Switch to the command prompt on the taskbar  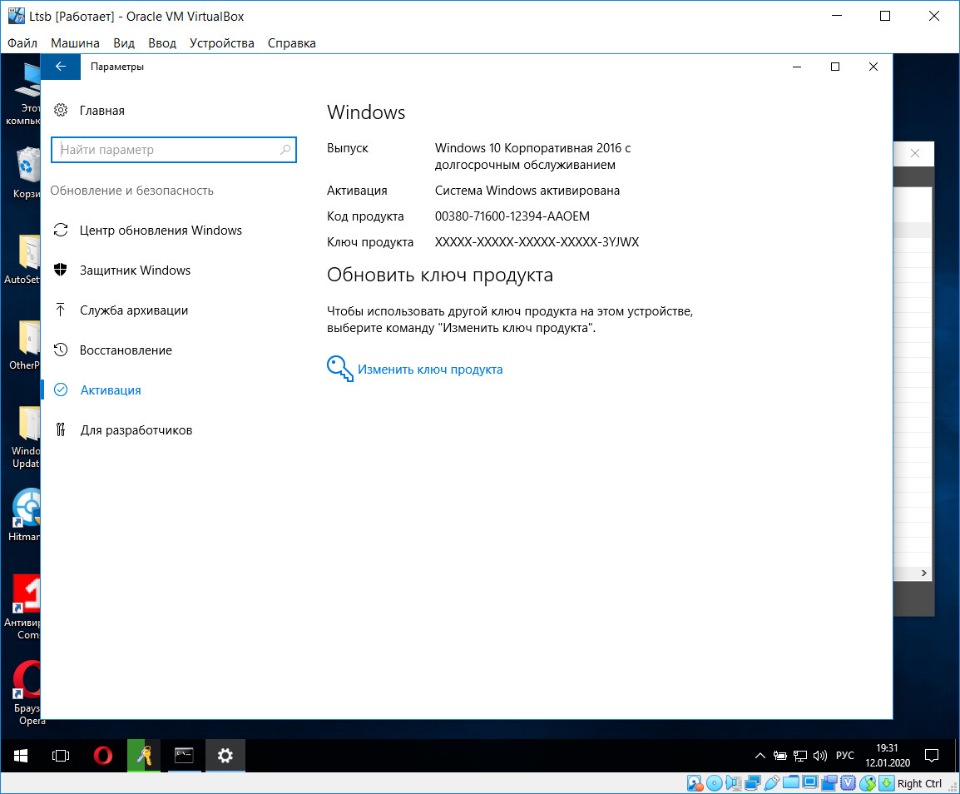point(184,755)
